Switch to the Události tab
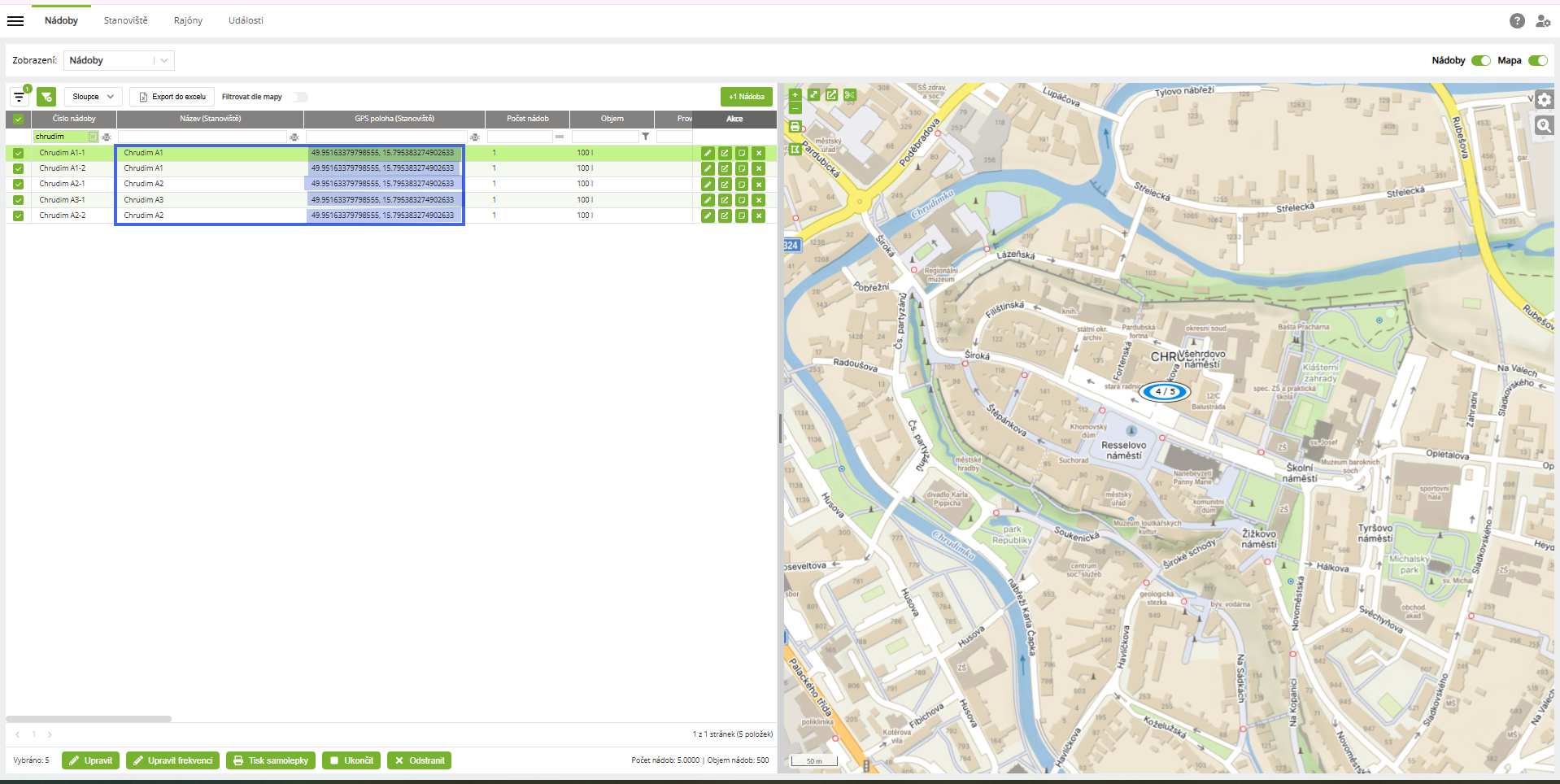 [x=246, y=21]
